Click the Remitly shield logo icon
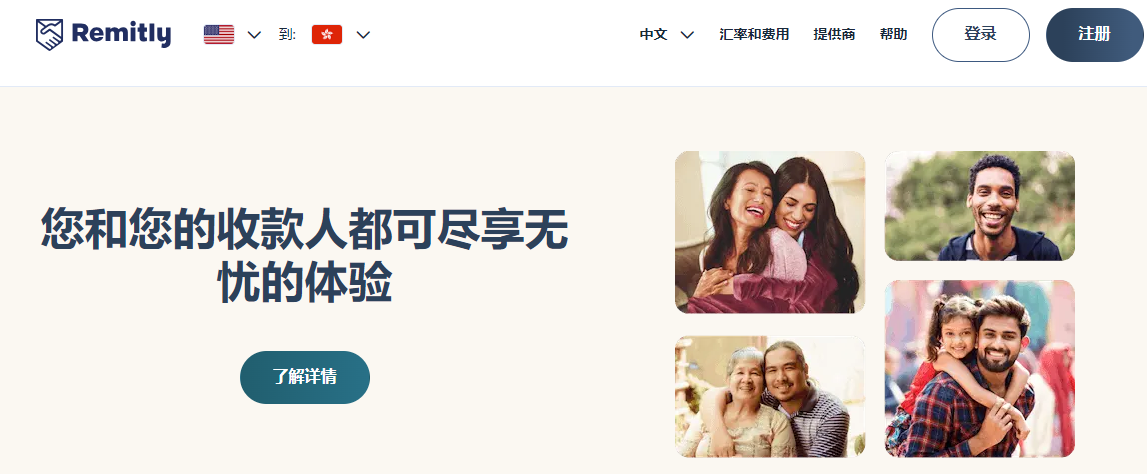 (x=50, y=34)
